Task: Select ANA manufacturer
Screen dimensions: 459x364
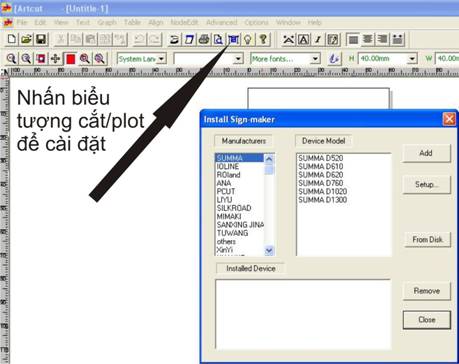Action: coord(240,183)
